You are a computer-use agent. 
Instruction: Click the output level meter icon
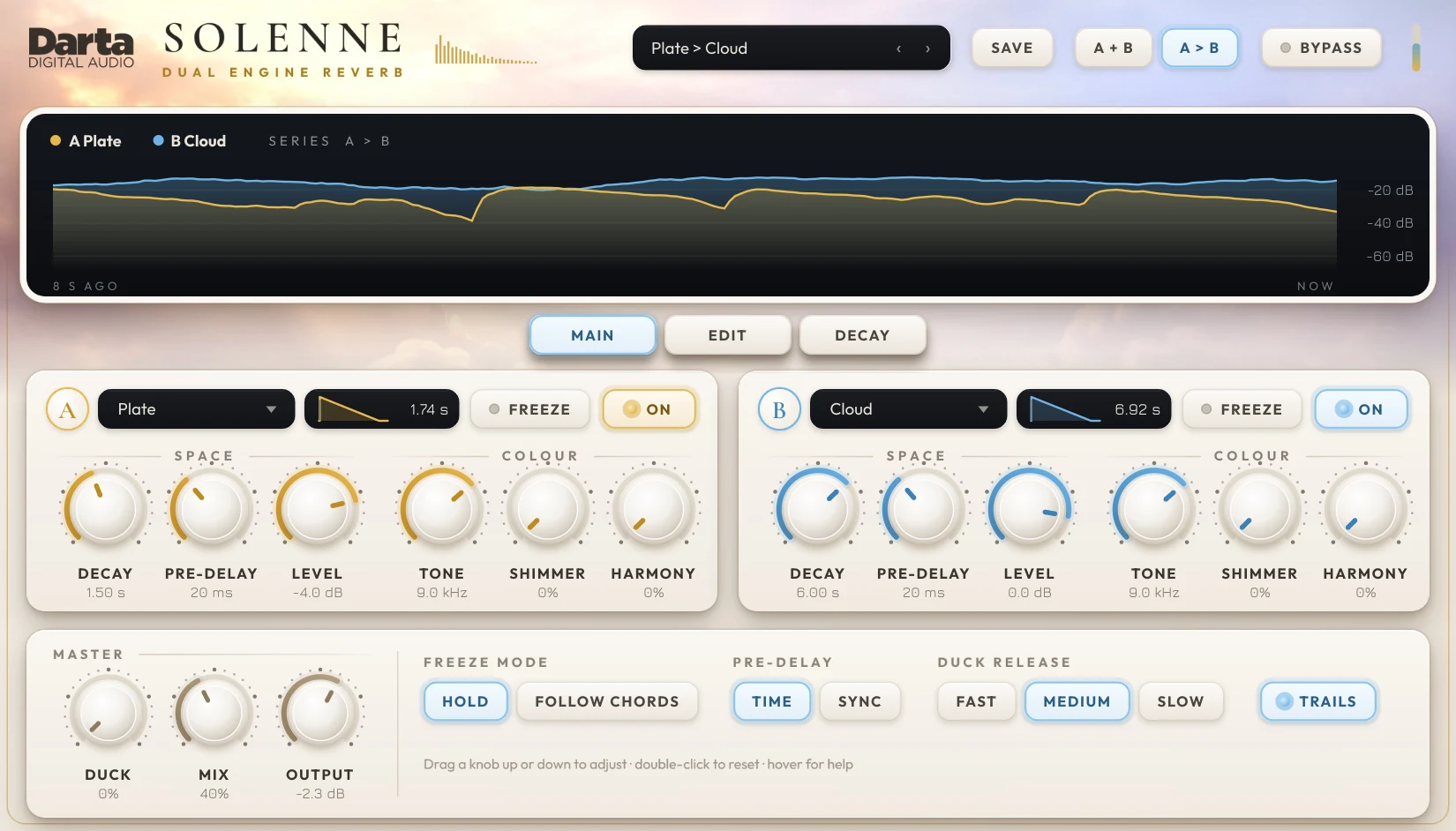click(x=1415, y=48)
